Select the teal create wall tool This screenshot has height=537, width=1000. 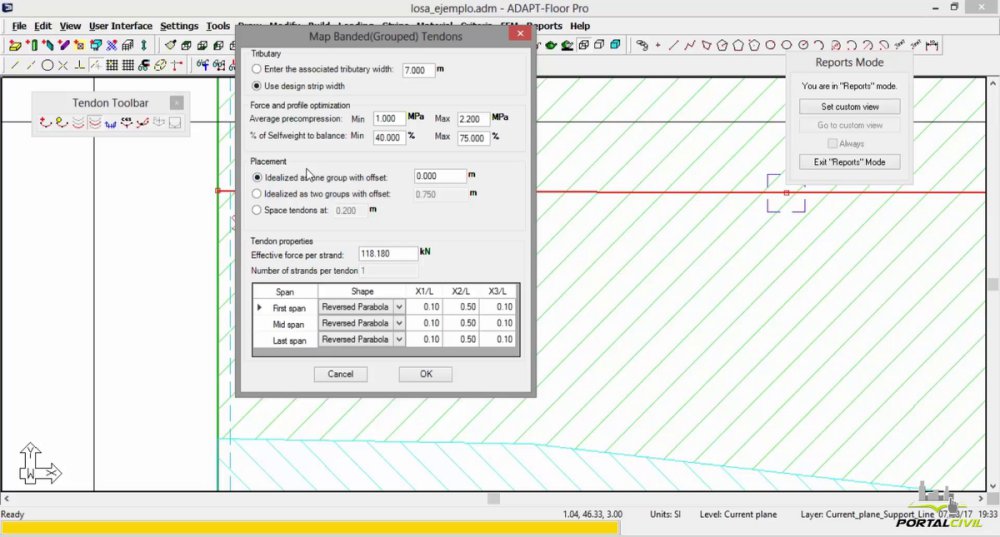pyautogui.click(x=47, y=45)
